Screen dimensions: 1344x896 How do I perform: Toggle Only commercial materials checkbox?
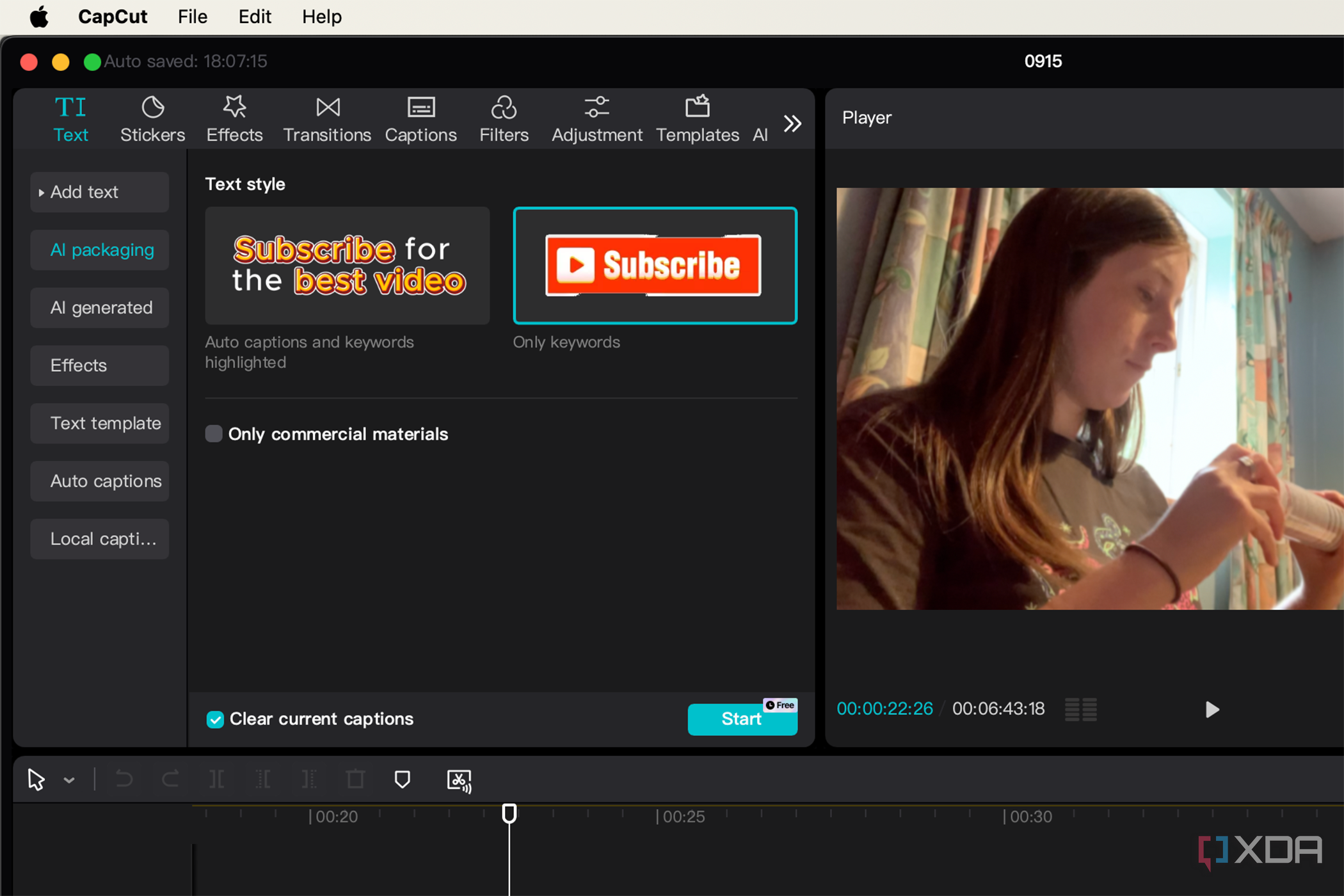214,433
